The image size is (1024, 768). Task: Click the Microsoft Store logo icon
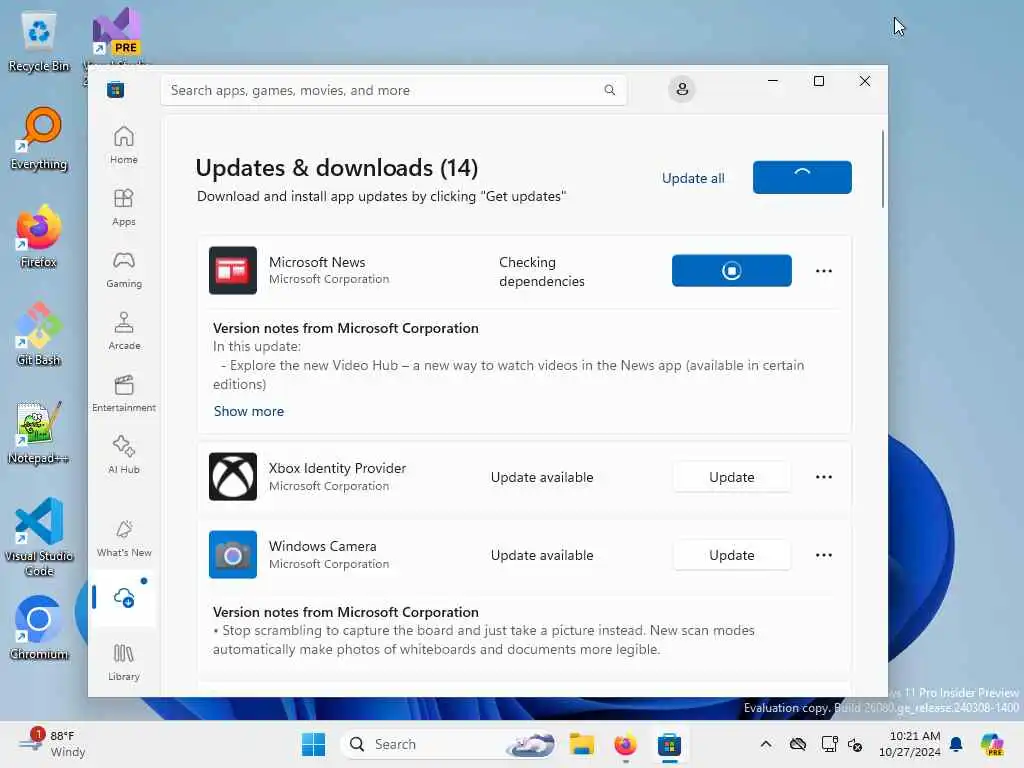point(116,89)
